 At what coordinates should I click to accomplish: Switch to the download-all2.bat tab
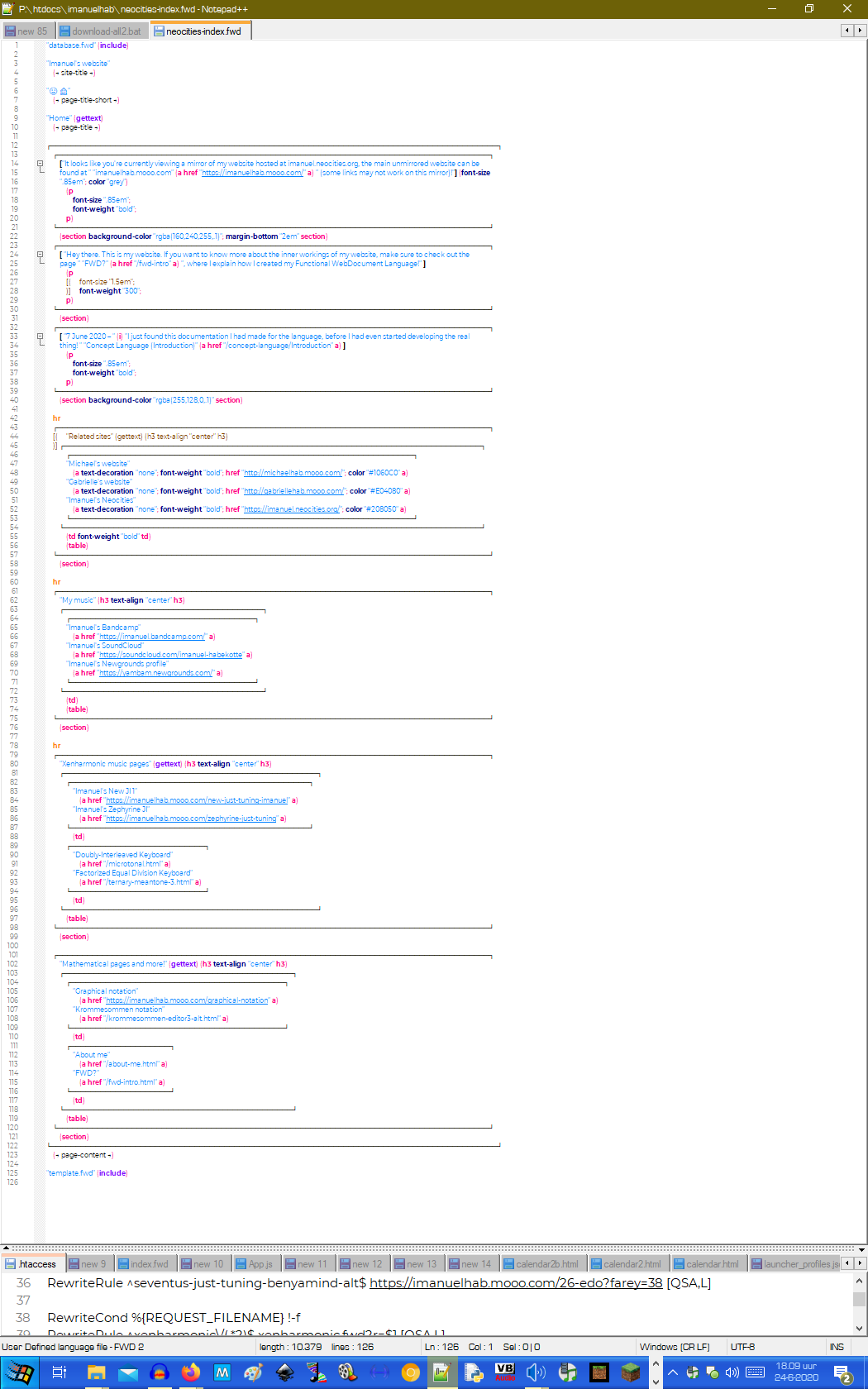[x=102, y=31]
